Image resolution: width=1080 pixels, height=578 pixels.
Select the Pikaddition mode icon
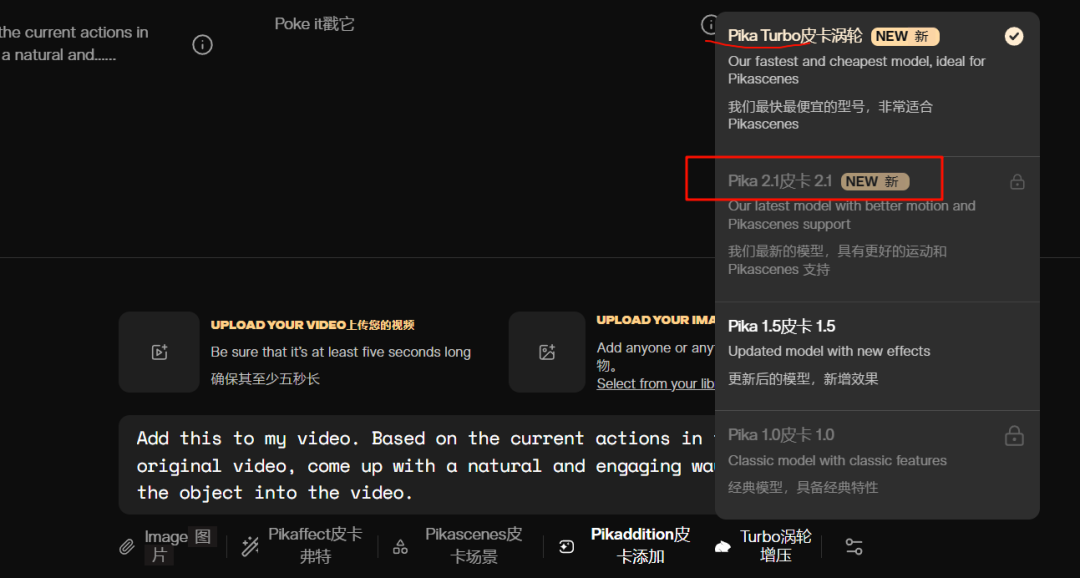[566, 547]
